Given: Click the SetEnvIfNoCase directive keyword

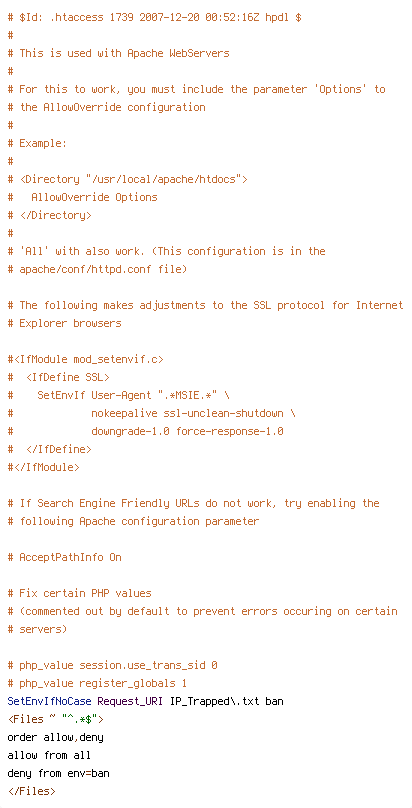Looking at the screenshot, I should (x=49, y=701).
